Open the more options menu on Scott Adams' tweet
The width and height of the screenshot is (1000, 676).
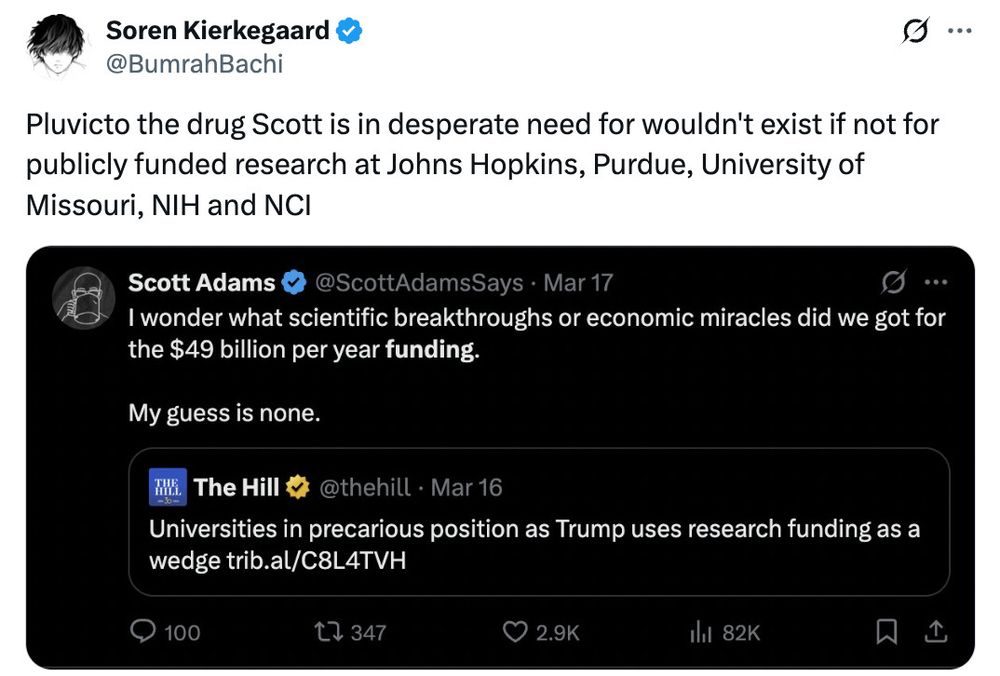pyautogui.click(x=937, y=283)
